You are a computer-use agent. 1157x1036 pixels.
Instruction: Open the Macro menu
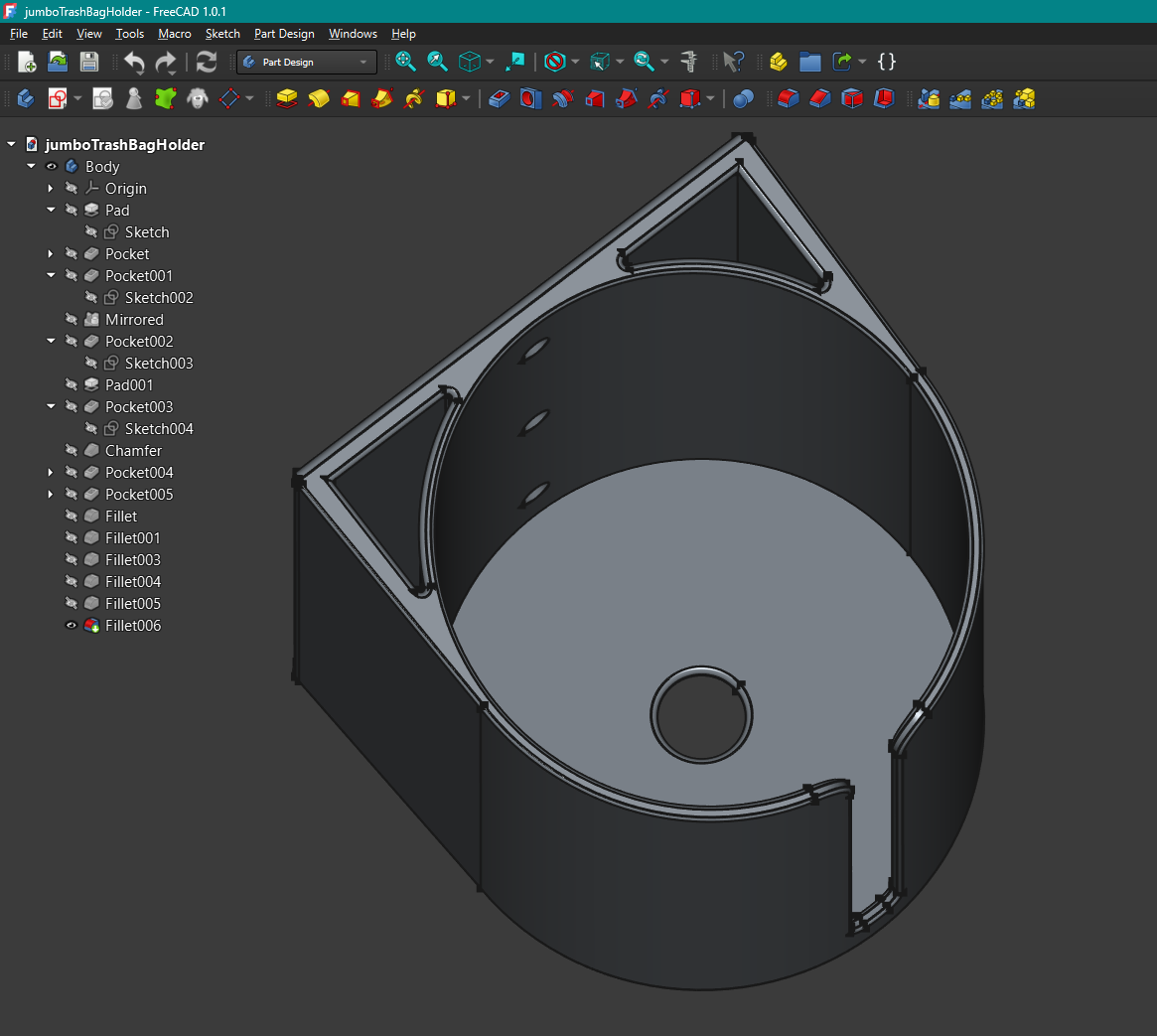[x=174, y=34]
